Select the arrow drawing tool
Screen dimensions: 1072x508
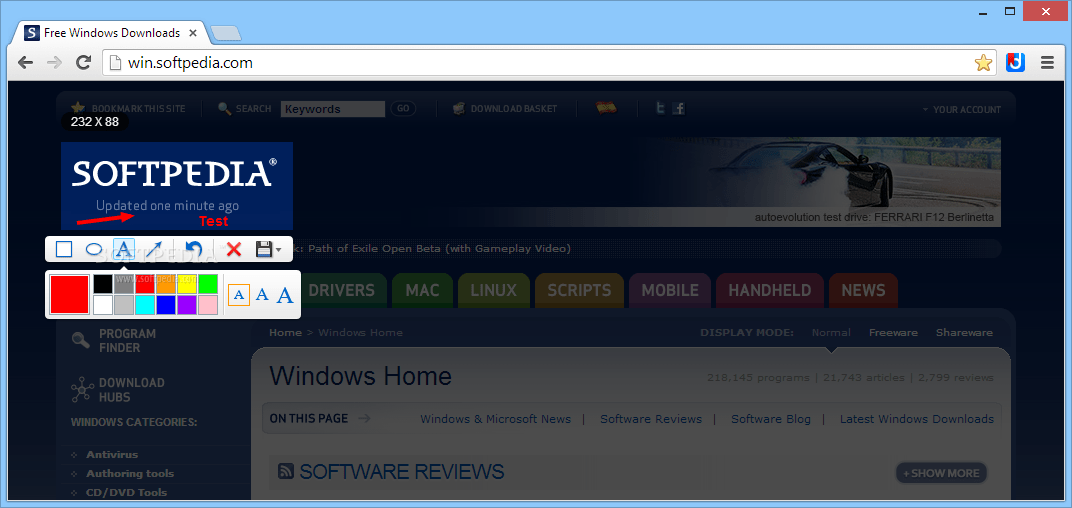154,250
